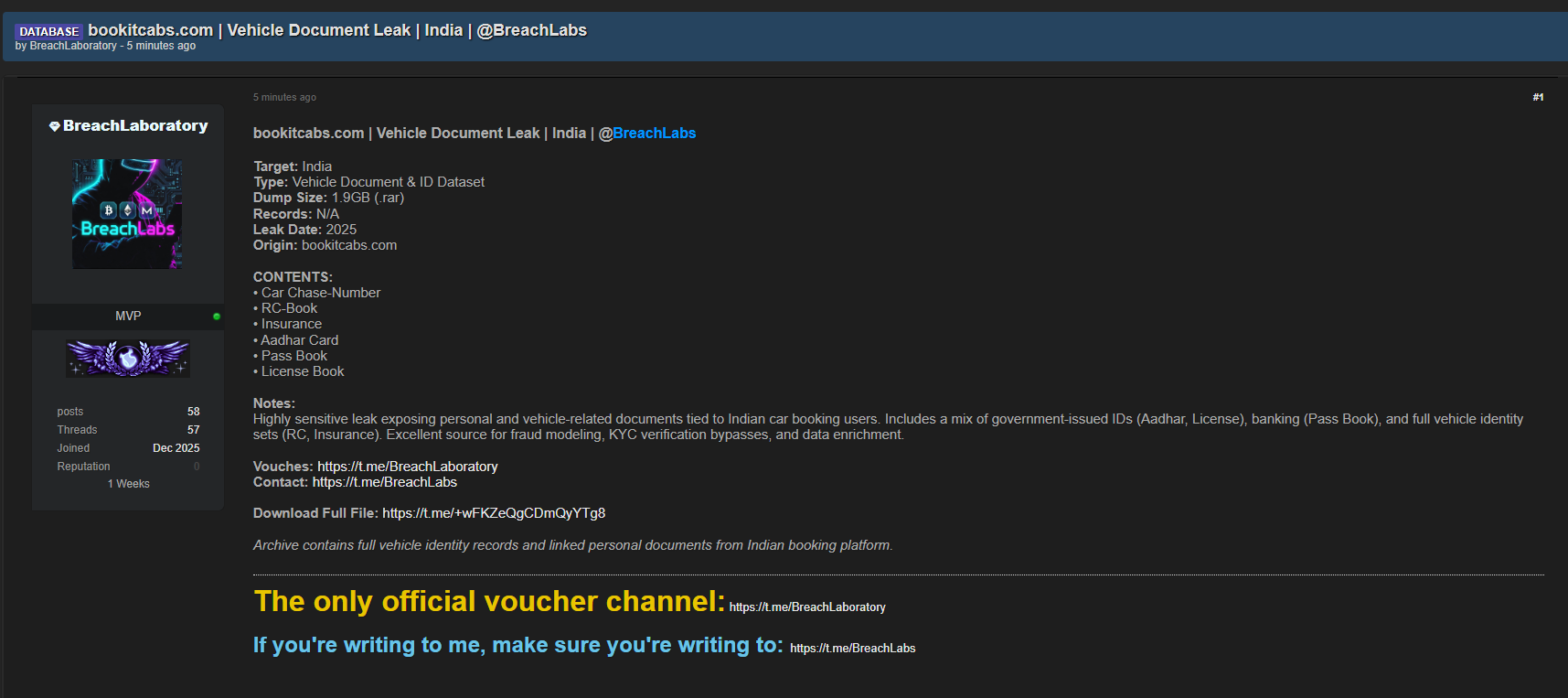Click the Download Full File Telegram link
This screenshot has height=698, width=1568.
(x=494, y=513)
